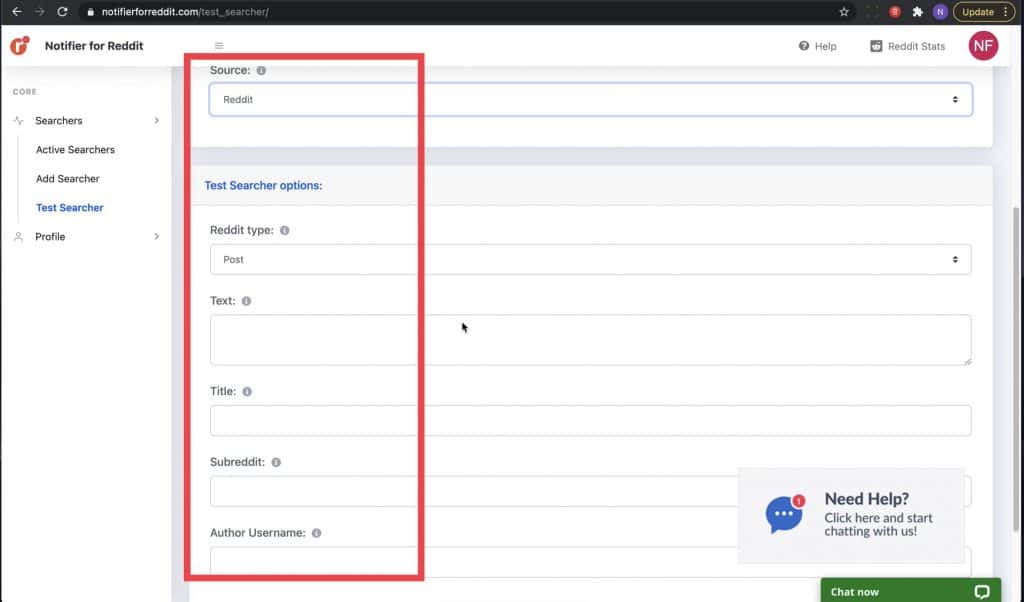This screenshot has width=1024, height=602.
Task: Click the address bar URL
Action: (x=185, y=12)
